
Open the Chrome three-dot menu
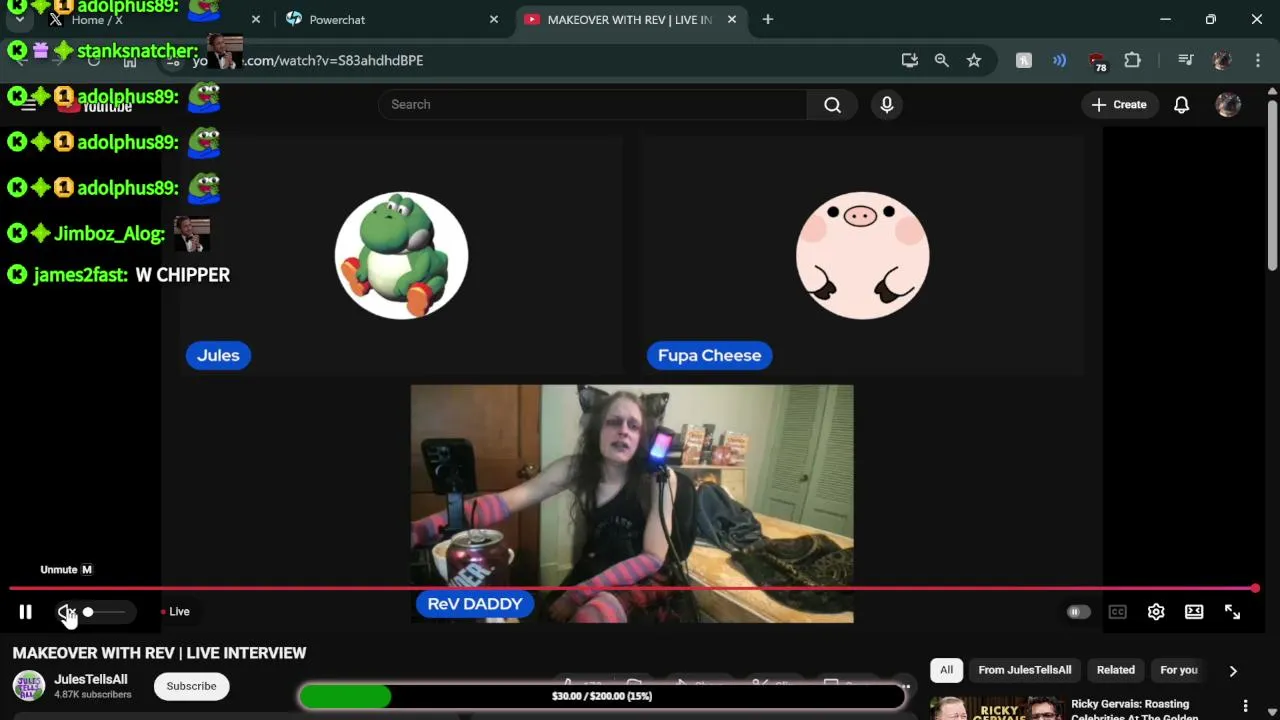click(1257, 60)
